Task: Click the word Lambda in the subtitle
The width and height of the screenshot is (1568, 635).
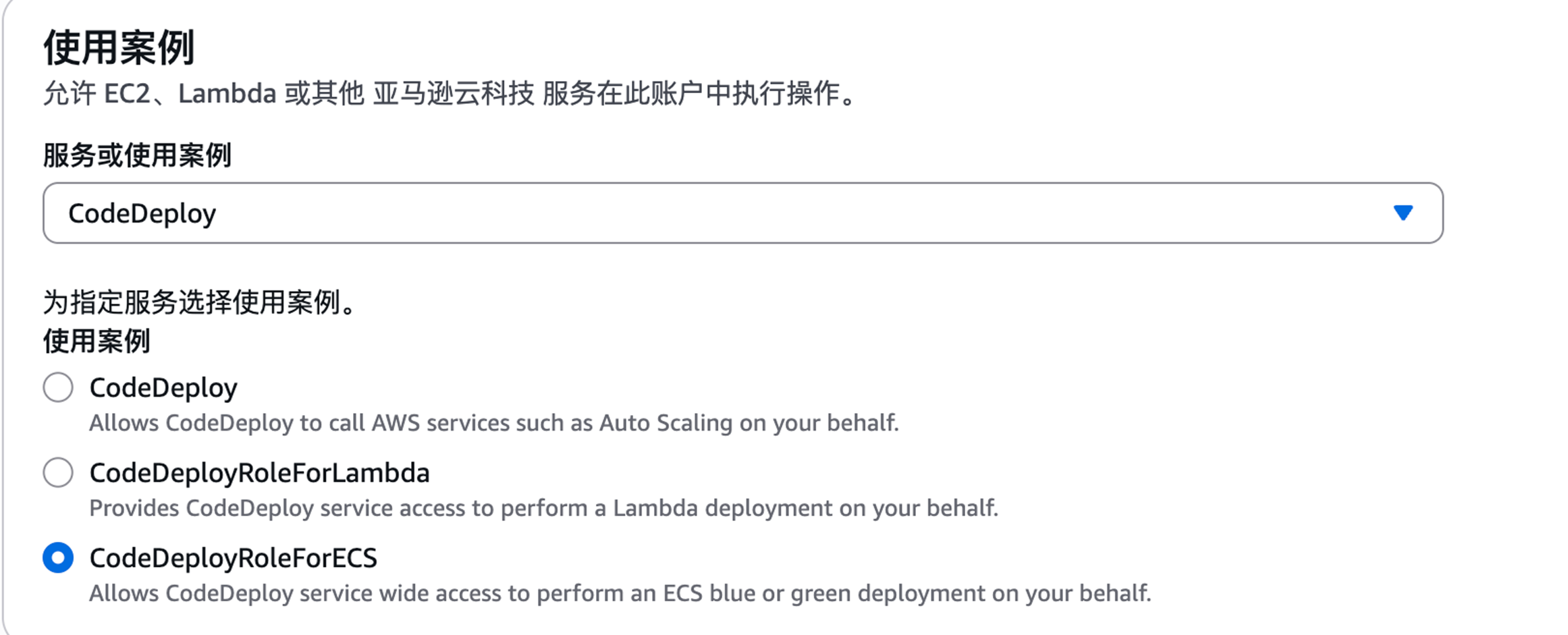Action: [x=227, y=93]
